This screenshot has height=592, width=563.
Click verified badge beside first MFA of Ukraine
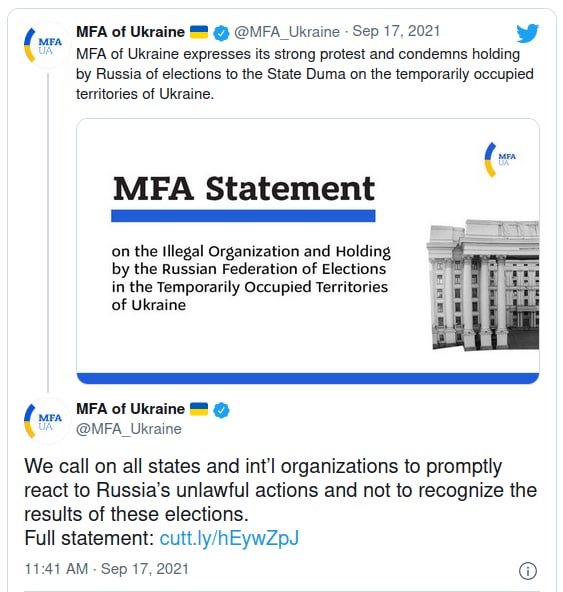pos(221,33)
